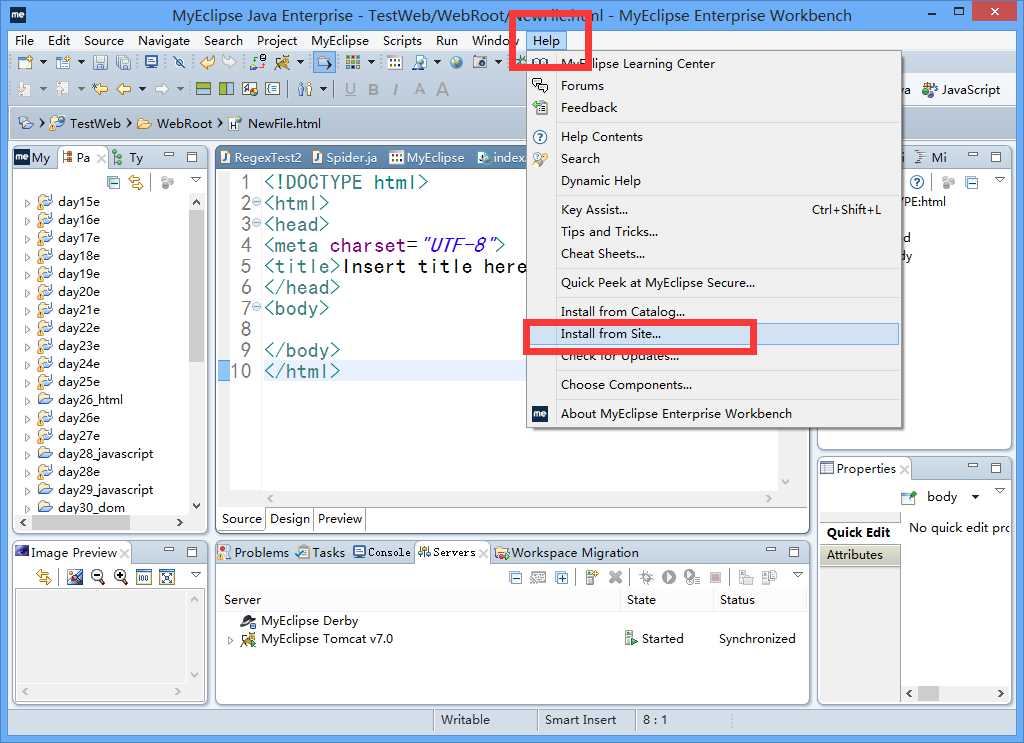The height and width of the screenshot is (743, 1024).
Task: Click the add new server icon in Servers view
Action: pyautogui.click(x=592, y=577)
